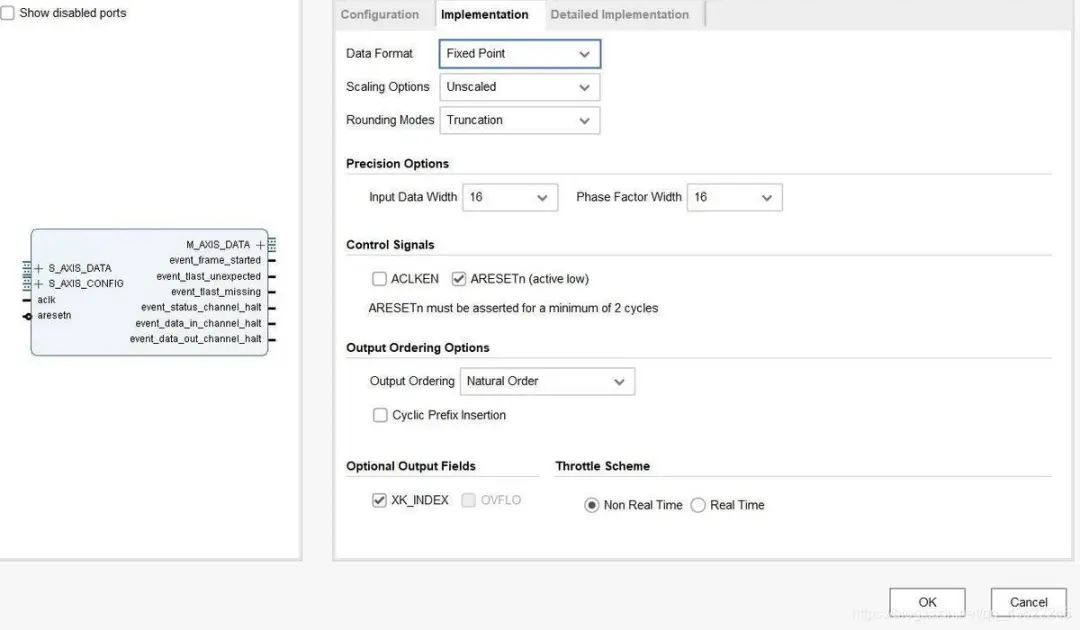Expand the S_AXIS_CONFIG port plus icon
1080x630 pixels.
(39, 283)
